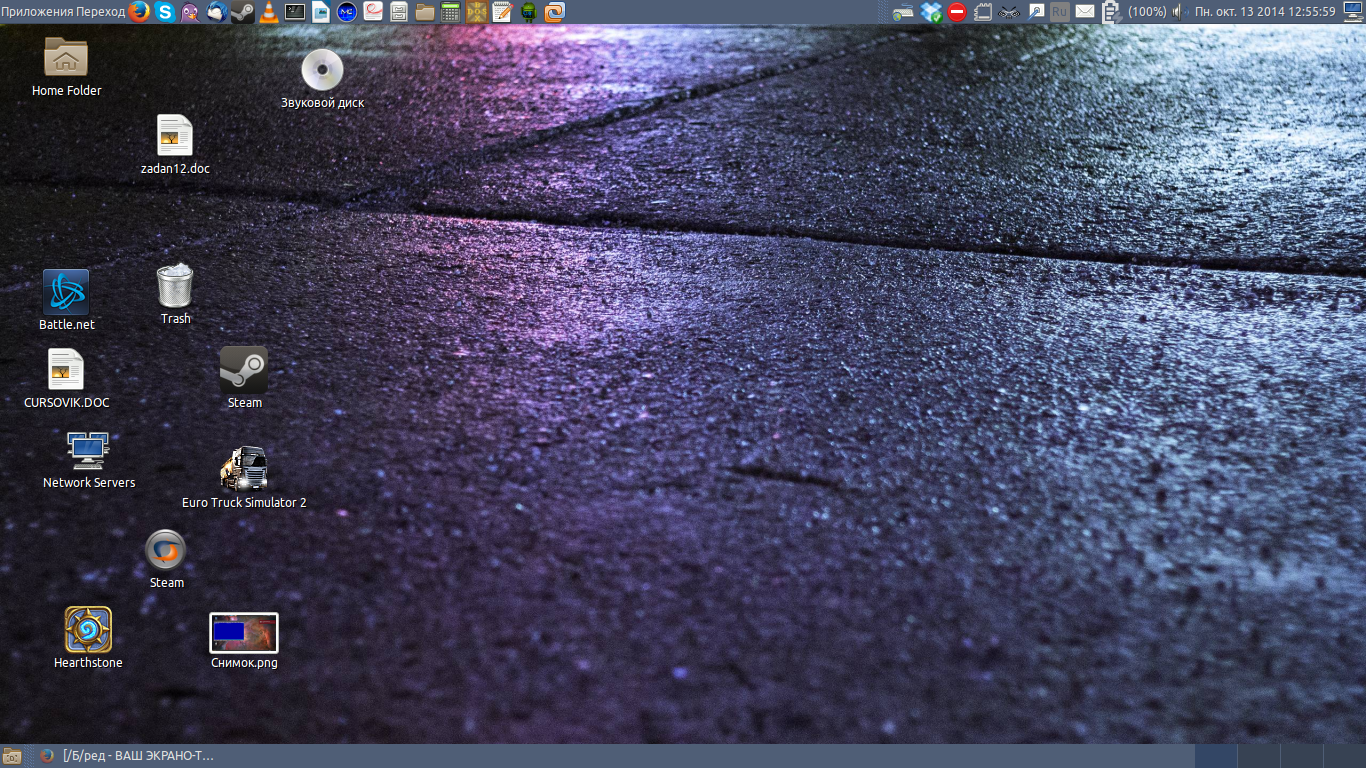1366x768 pixels.
Task: Click the volume speaker icon
Action: tap(1177, 12)
